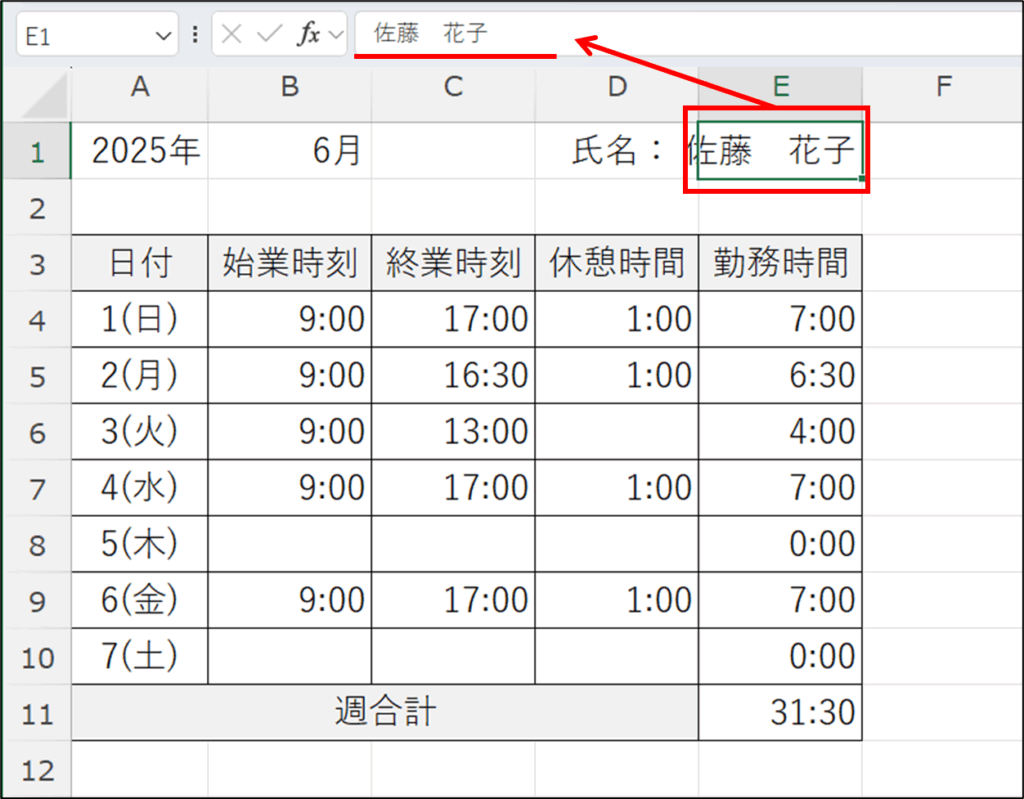Select cell E1 containing 佐藤 花子

pos(780,151)
